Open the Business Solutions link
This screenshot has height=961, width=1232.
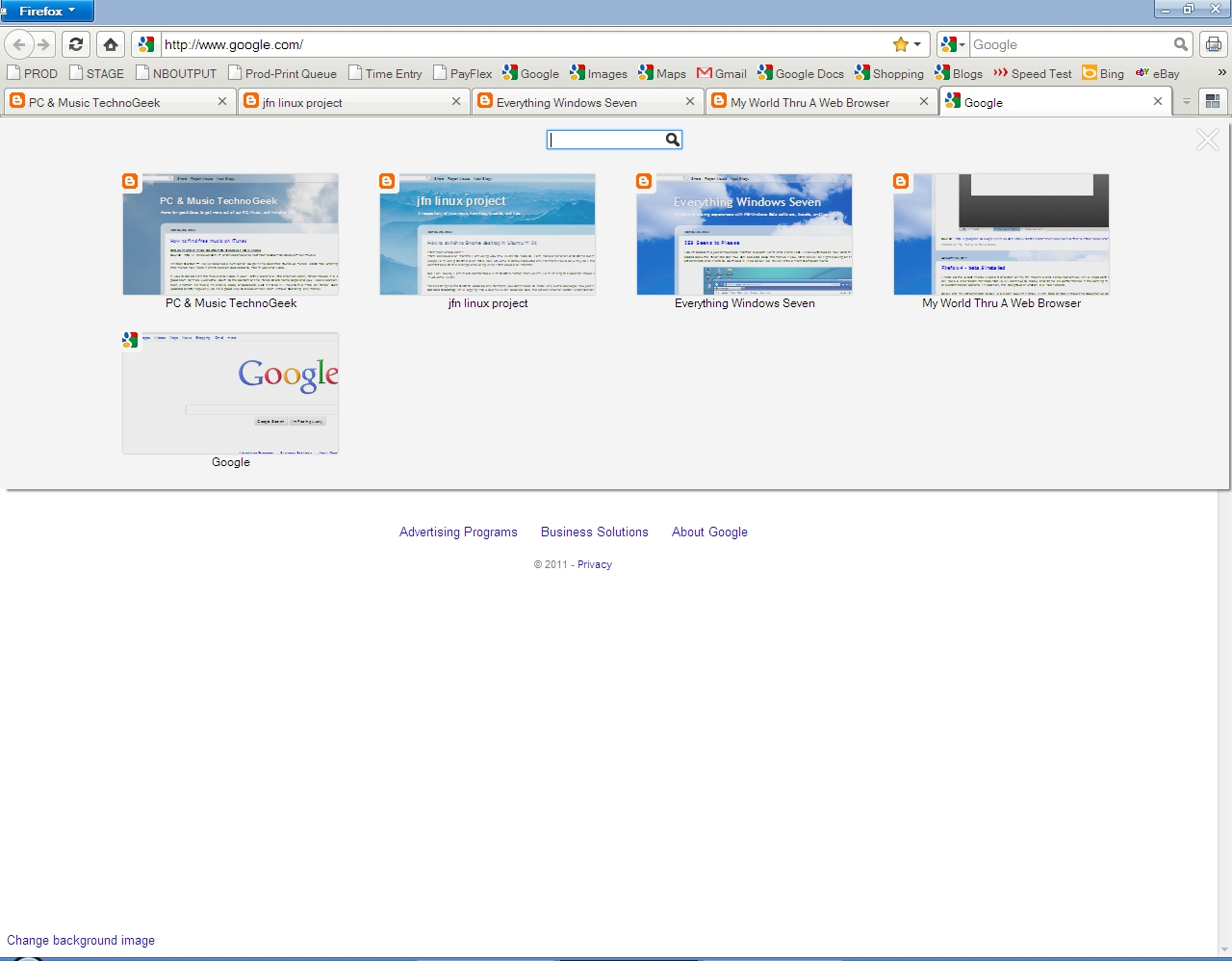click(x=595, y=532)
